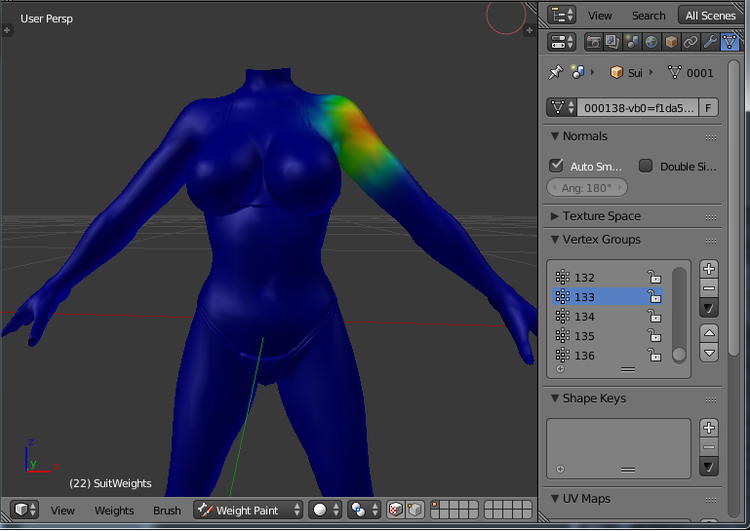Click the Sui object in the breadcrumb
The height and width of the screenshot is (531, 750).
coord(626,73)
